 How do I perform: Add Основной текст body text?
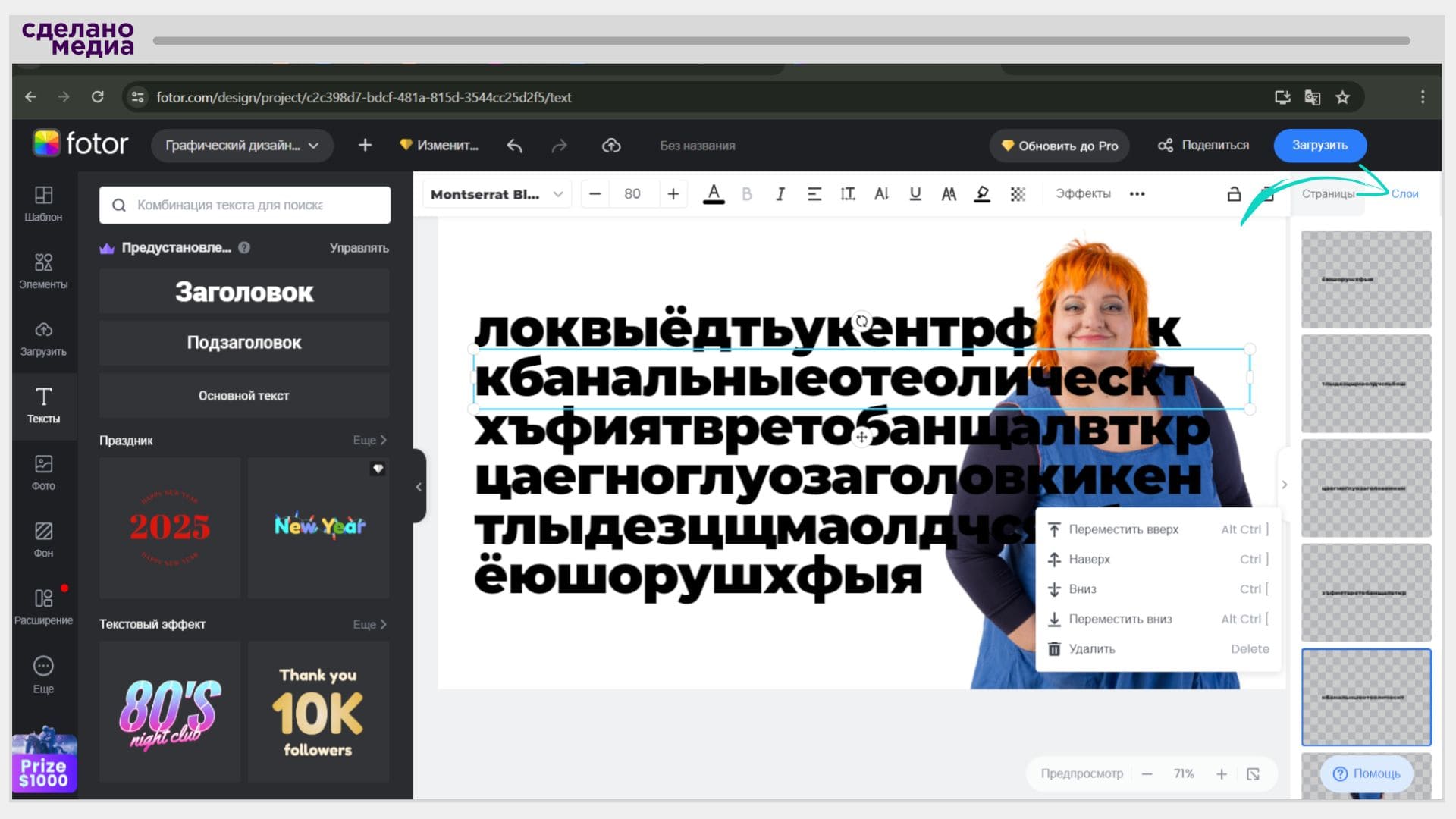coord(244,396)
